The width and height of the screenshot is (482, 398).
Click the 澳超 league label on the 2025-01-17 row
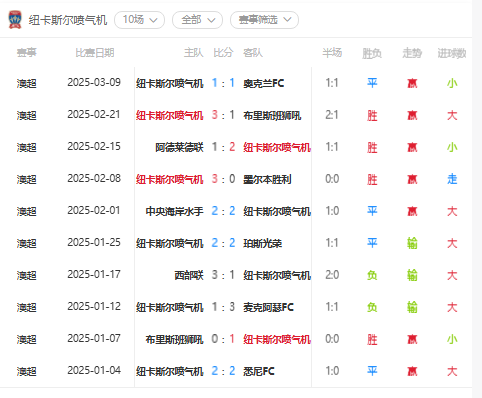coord(27,275)
